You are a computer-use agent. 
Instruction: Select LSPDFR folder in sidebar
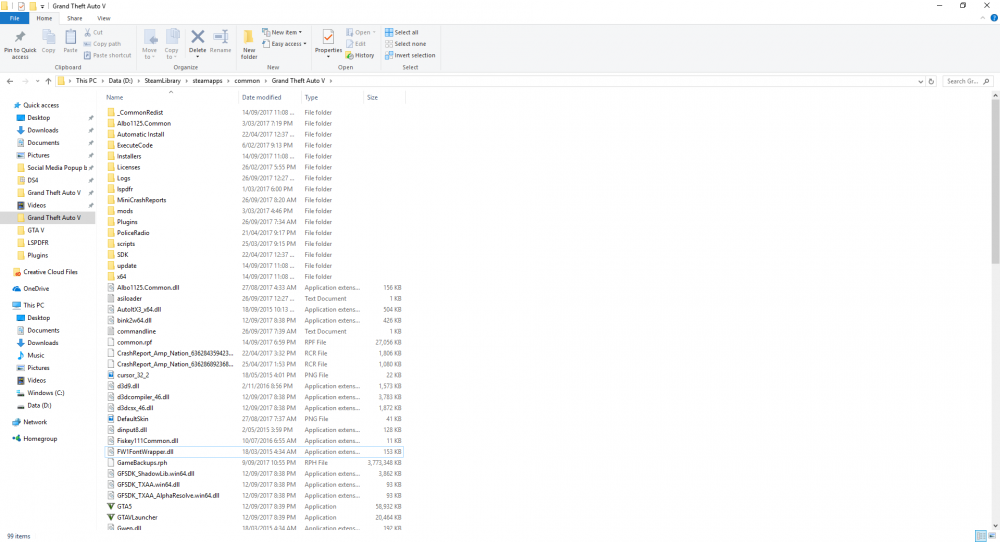pyautogui.click(x=38, y=243)
